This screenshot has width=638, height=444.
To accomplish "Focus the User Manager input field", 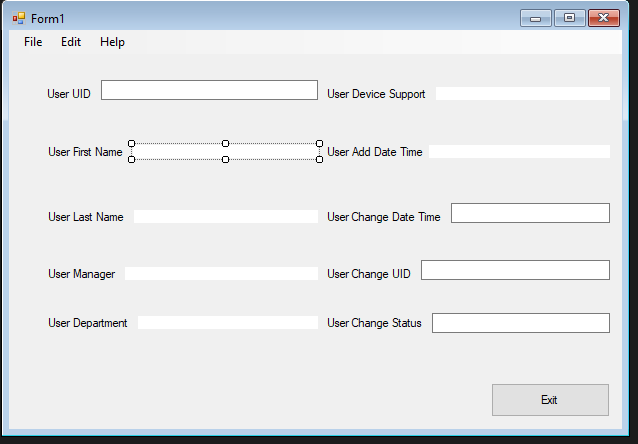I will [221, 273].
